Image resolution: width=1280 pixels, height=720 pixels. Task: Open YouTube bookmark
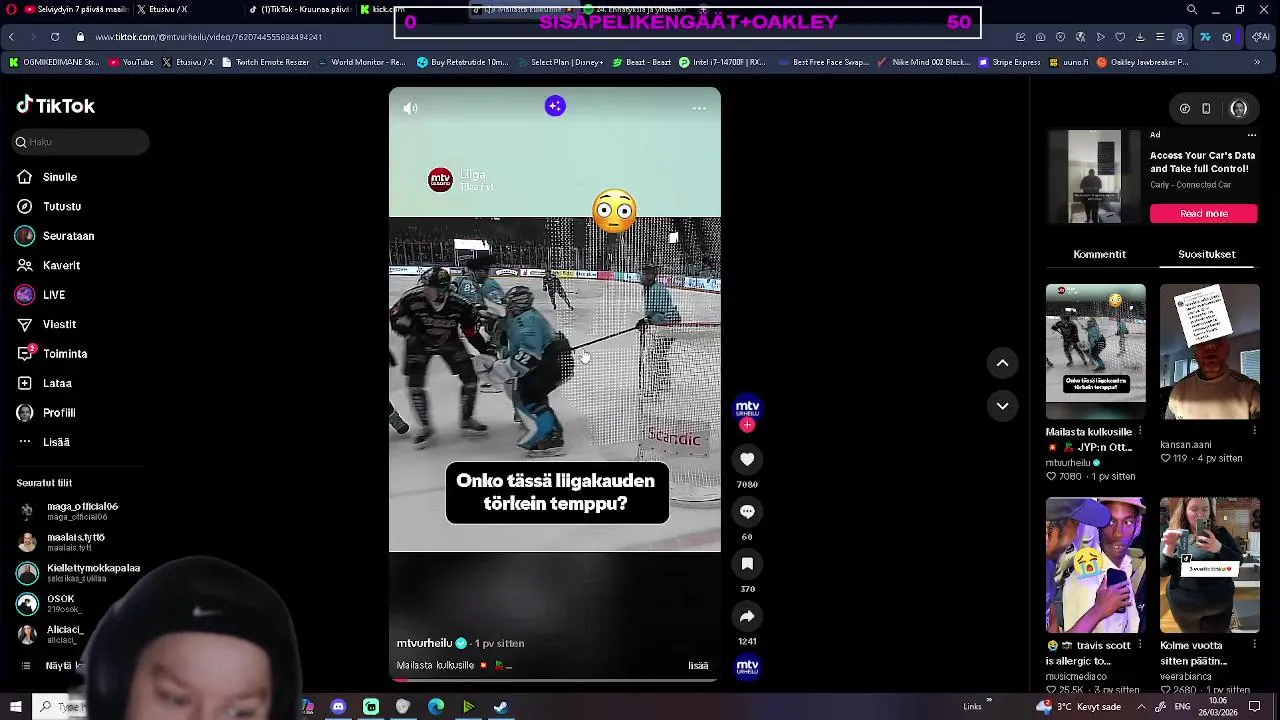tap(131, 62)
